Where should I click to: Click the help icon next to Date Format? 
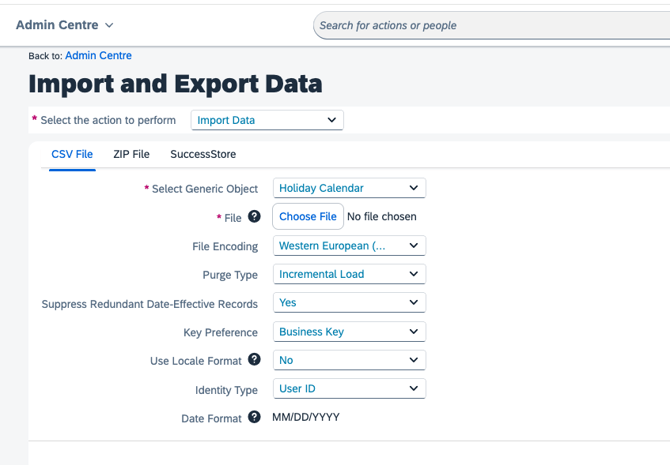[x=254, y=418]
